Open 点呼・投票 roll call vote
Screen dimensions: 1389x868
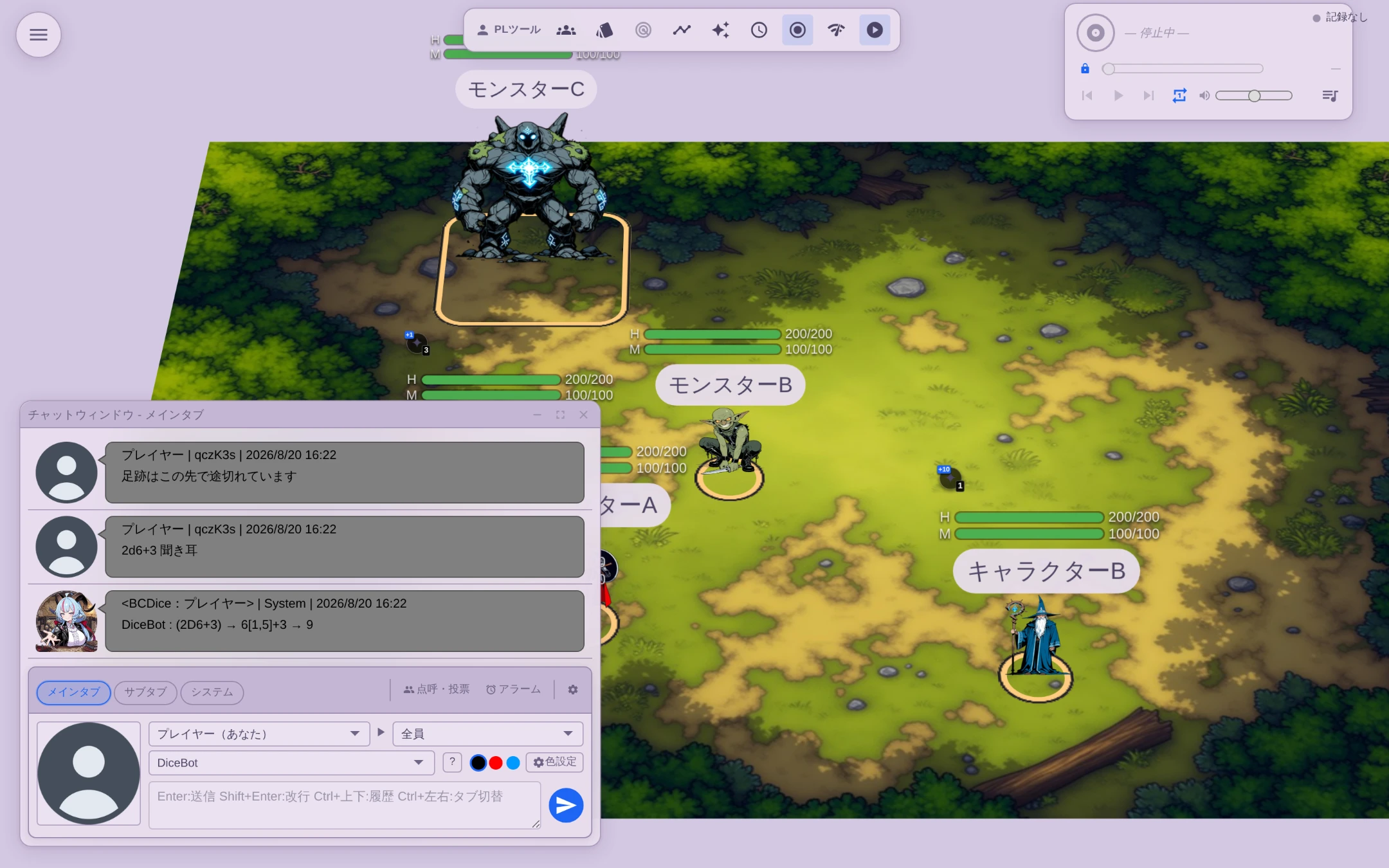[436, 689]
